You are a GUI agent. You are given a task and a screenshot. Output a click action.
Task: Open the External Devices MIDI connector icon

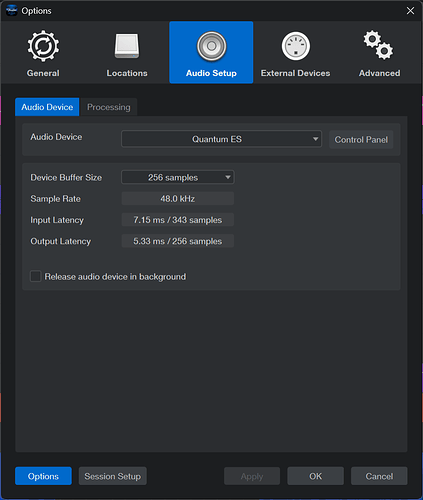296,46
